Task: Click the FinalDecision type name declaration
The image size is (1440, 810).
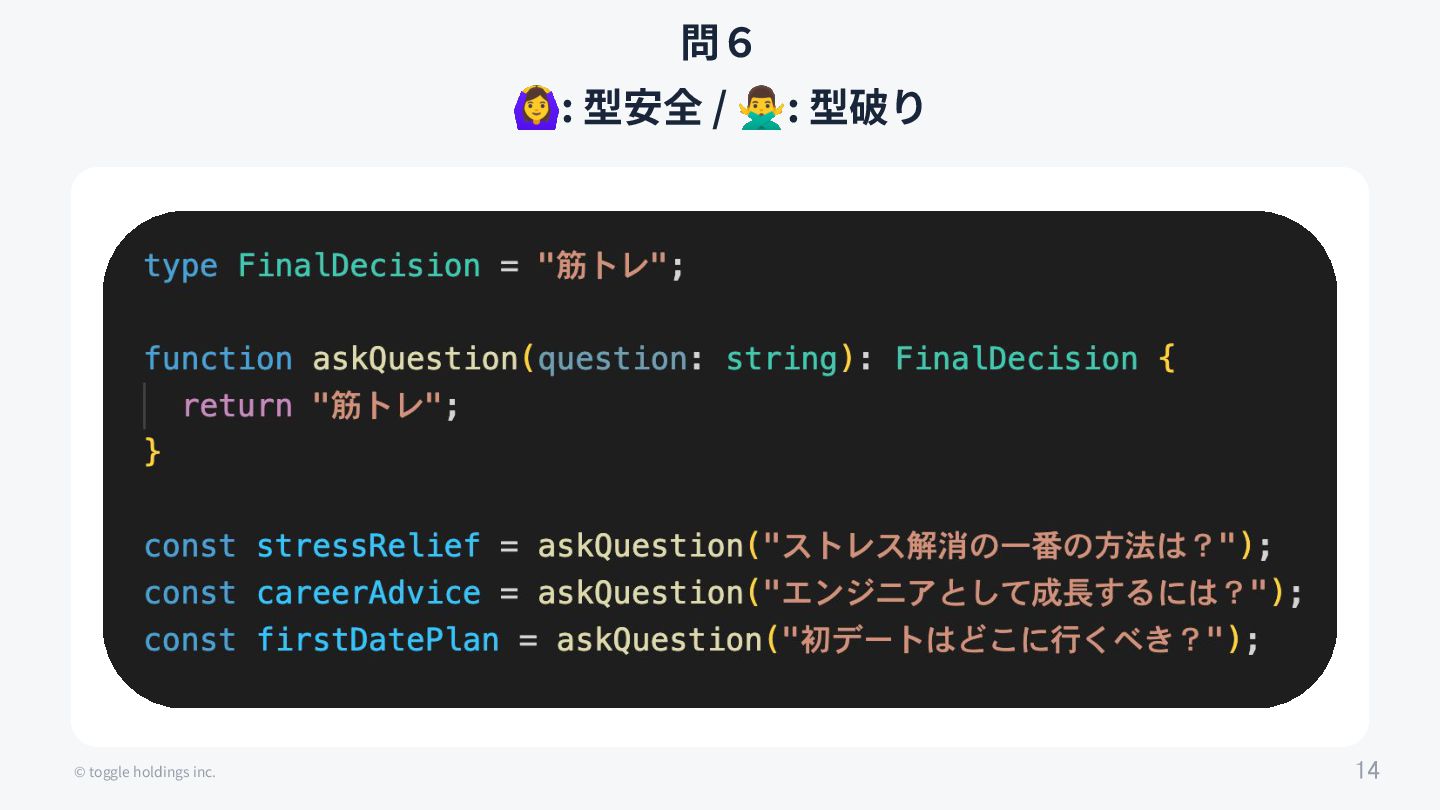Action: (359, 266)
